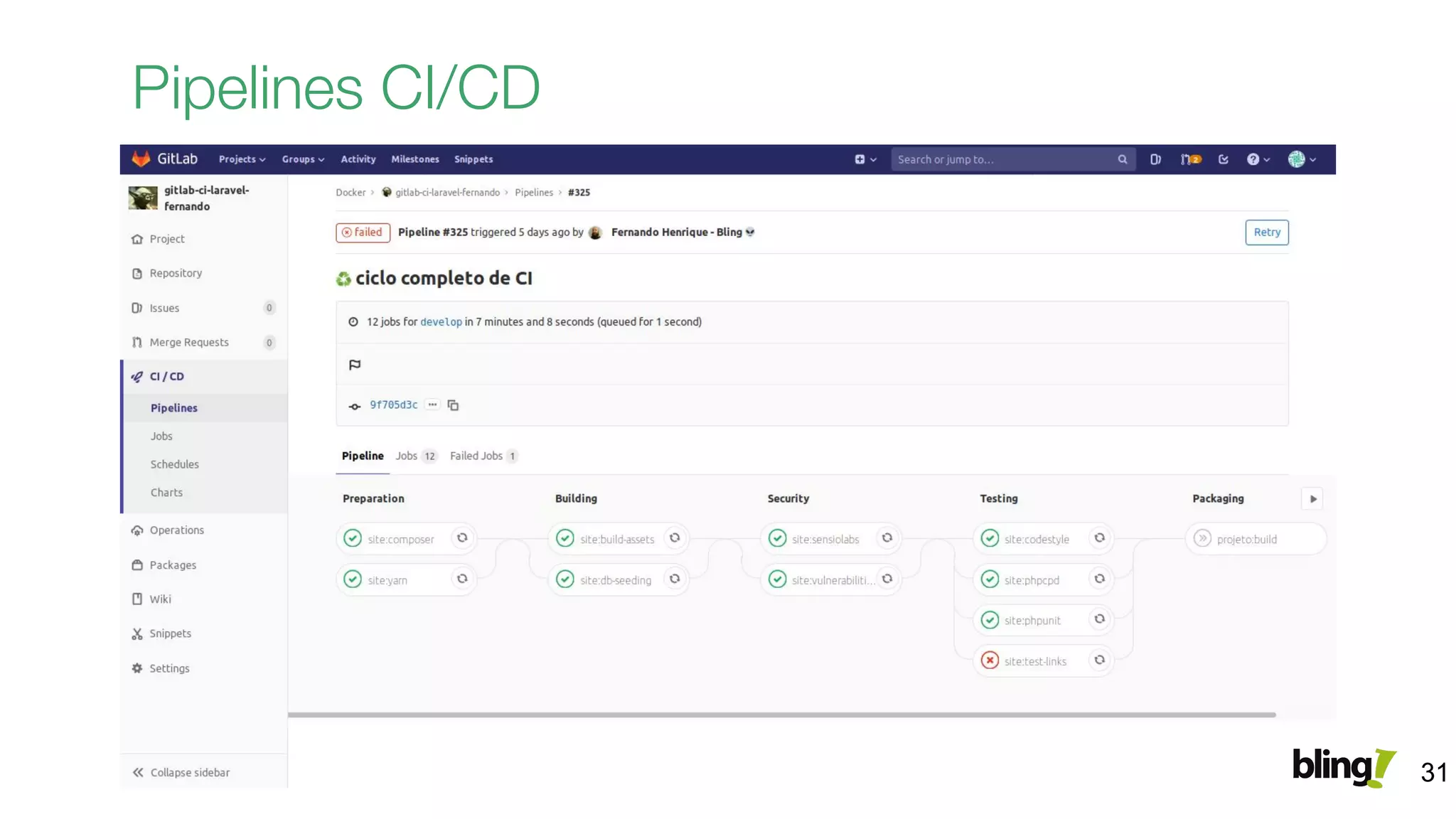This screenshot has width=1456, height=819.
Task: Retry the site:vulnerabilities job
Action: 887,579
